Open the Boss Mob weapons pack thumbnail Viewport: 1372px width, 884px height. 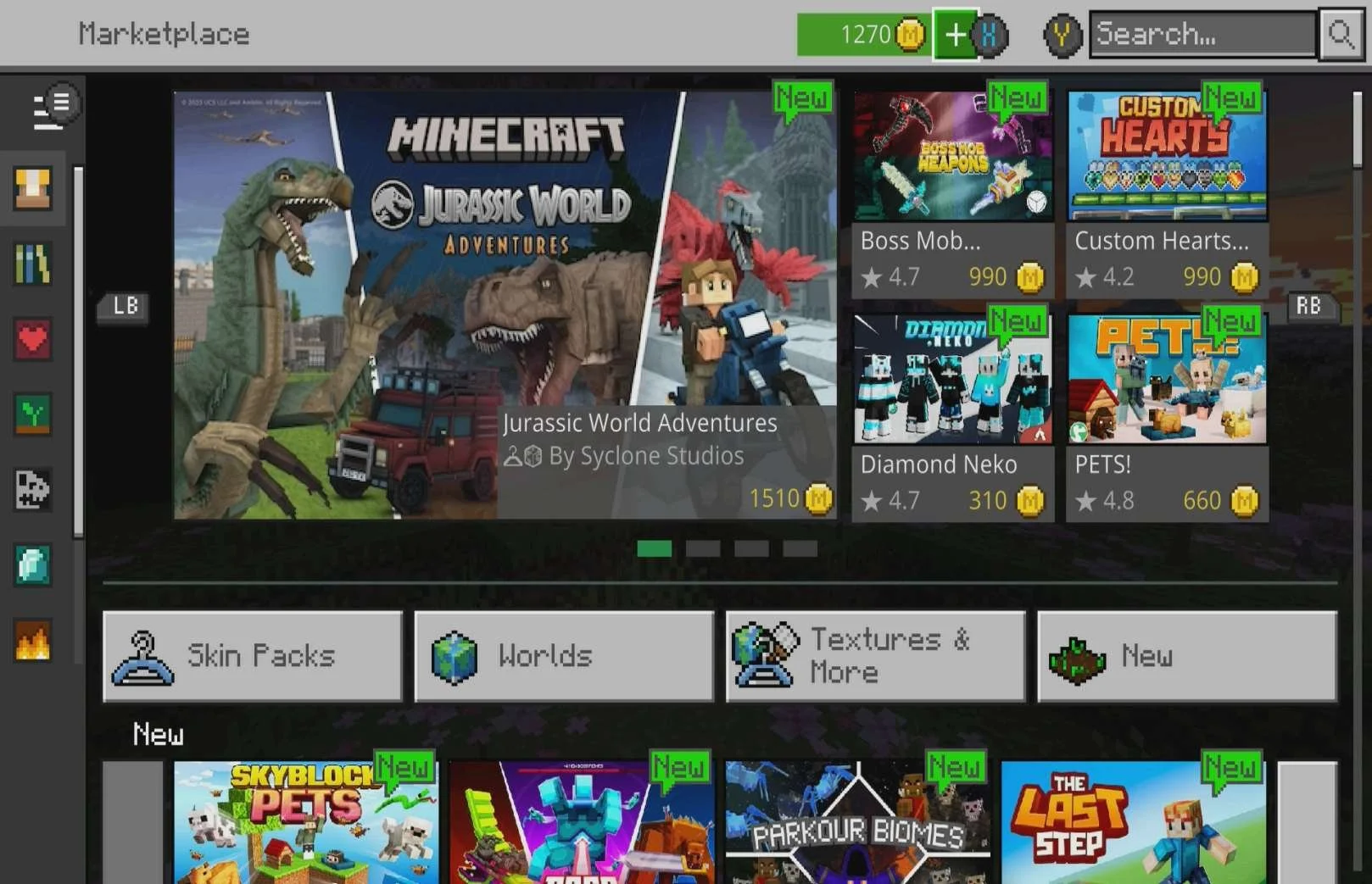click(x=953, y=157)
